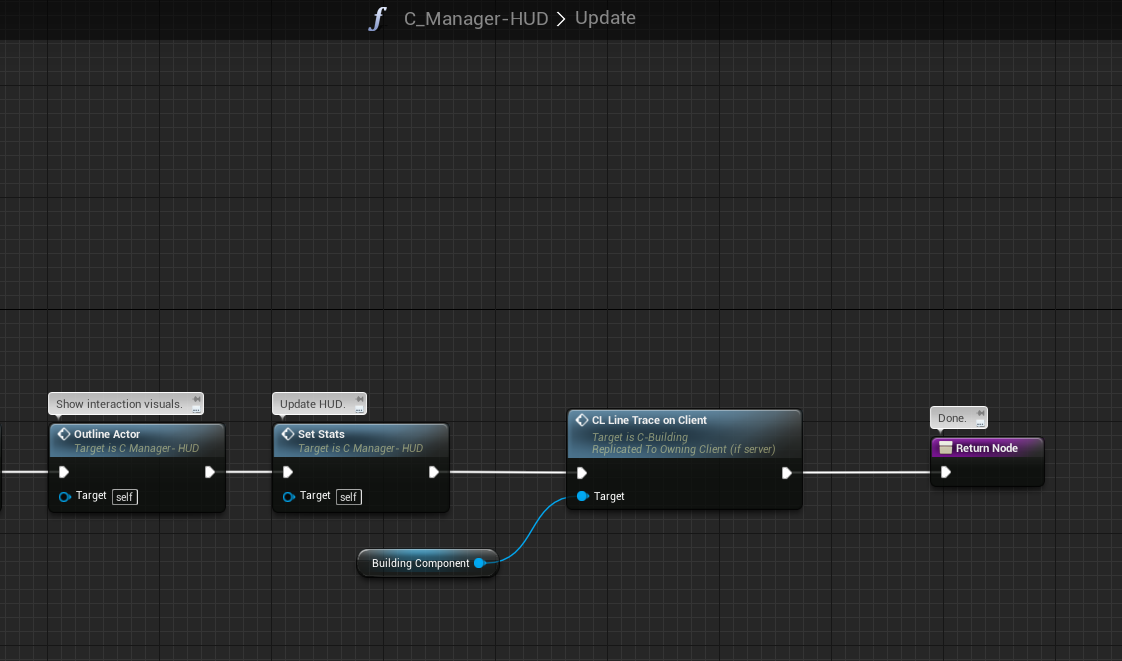The height and width of the screenshot is (661, 1122).
Task: Click the CL Line Trace output execution pin
Action: coord(787,473)
